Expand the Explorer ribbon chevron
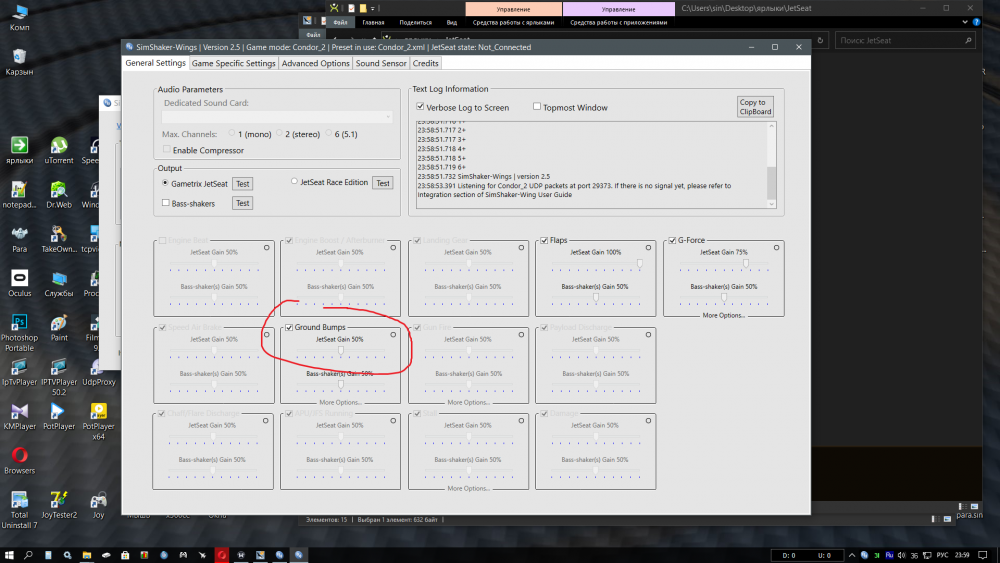Viewport: 1000px width, 563px height. tap(964, 22)
